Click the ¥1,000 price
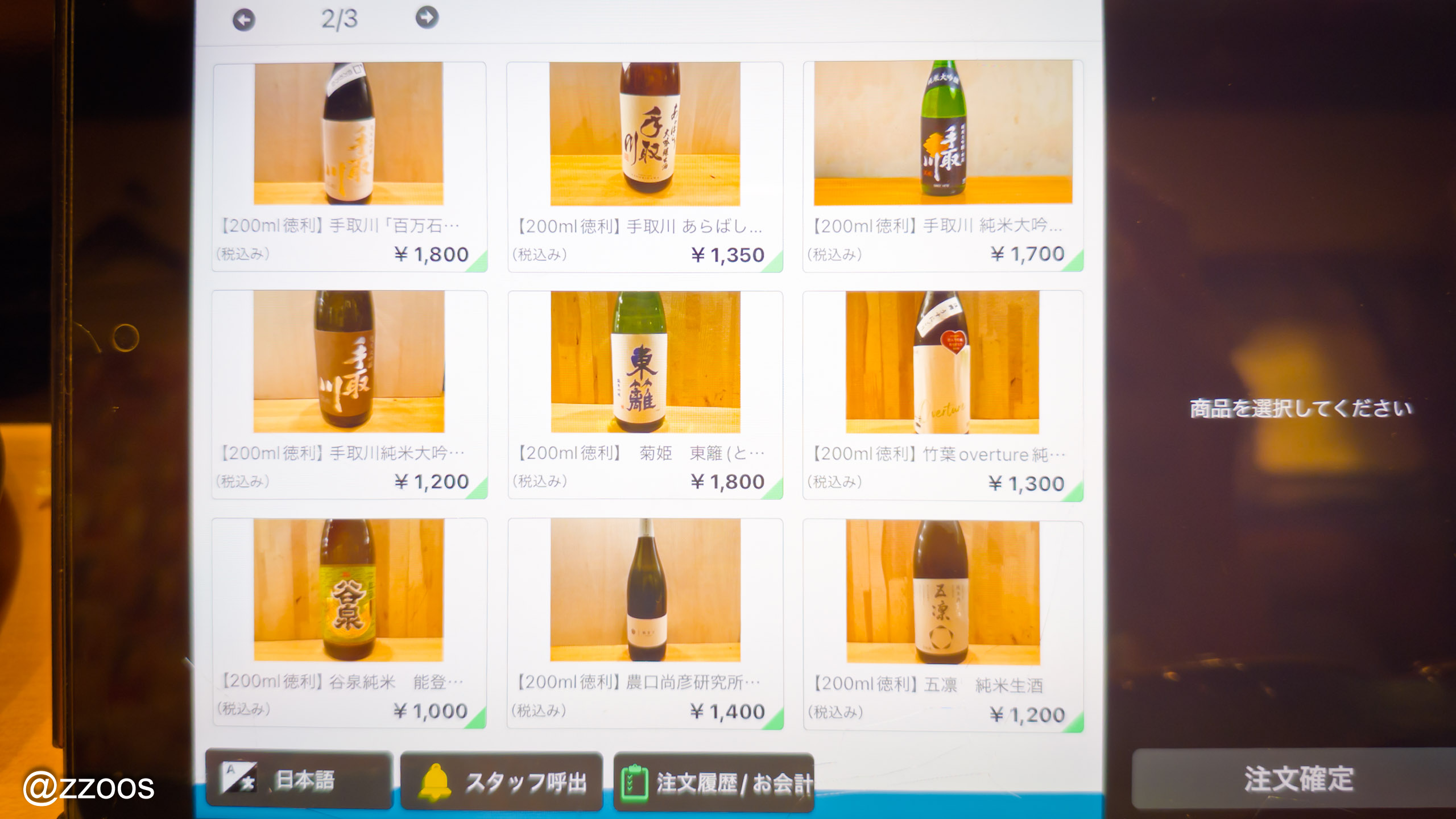1456x819 pixels. pos(431,710)
